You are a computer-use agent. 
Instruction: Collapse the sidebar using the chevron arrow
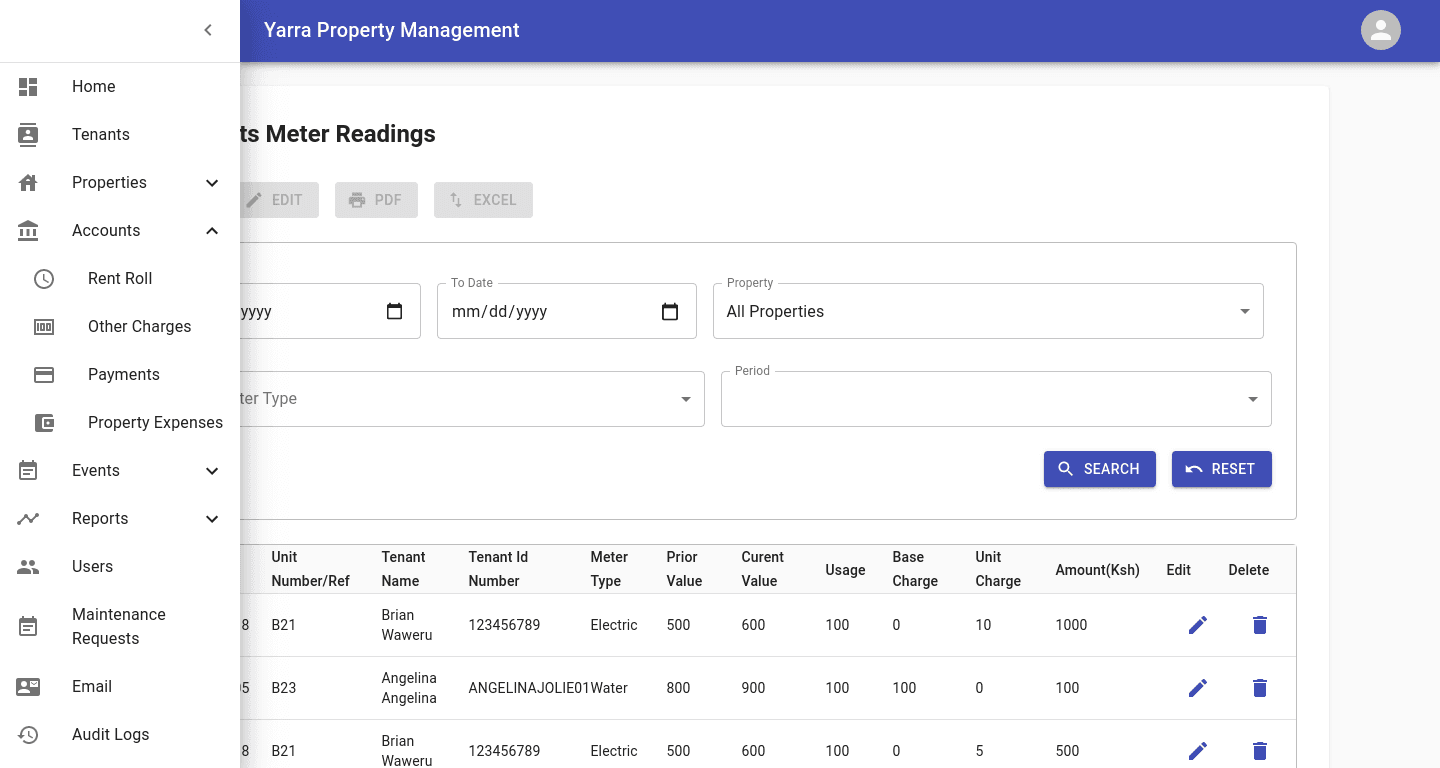208,30
